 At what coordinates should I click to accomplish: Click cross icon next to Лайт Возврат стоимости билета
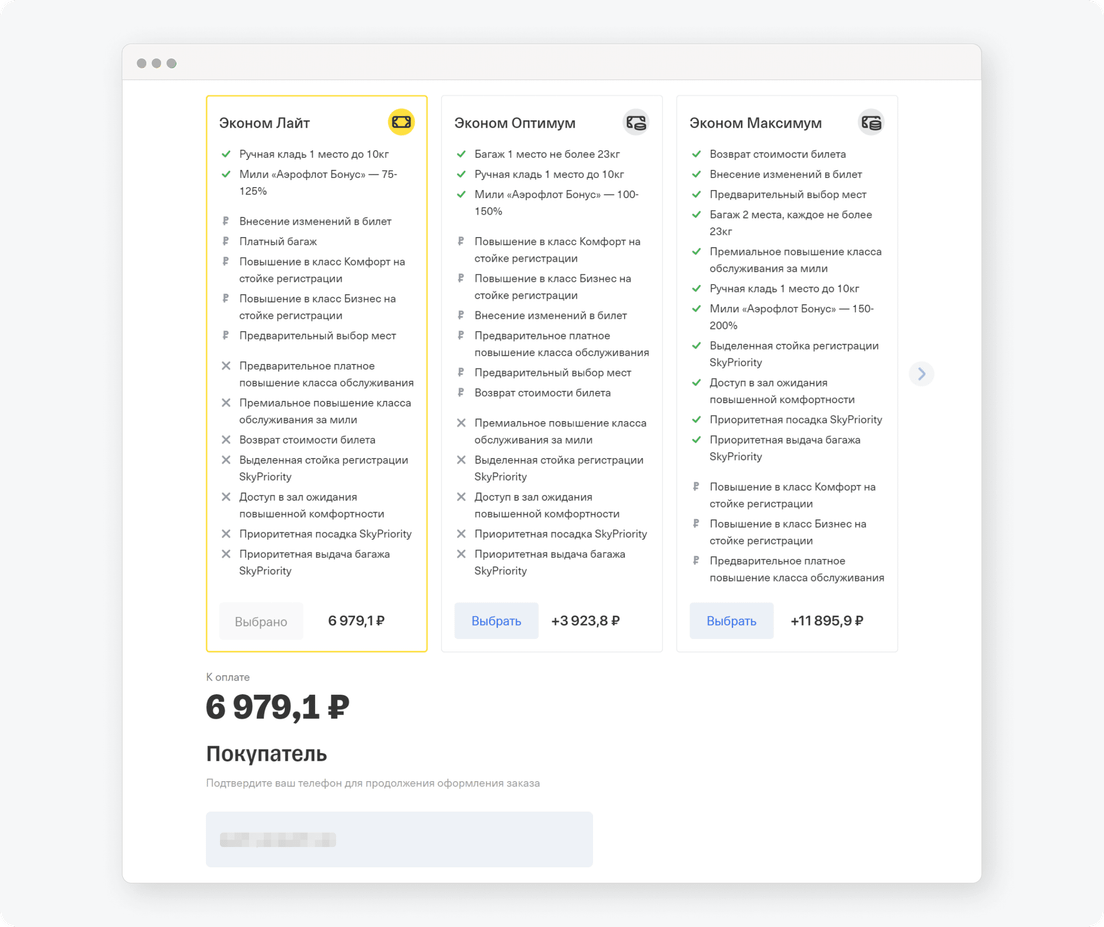[226, 440]
